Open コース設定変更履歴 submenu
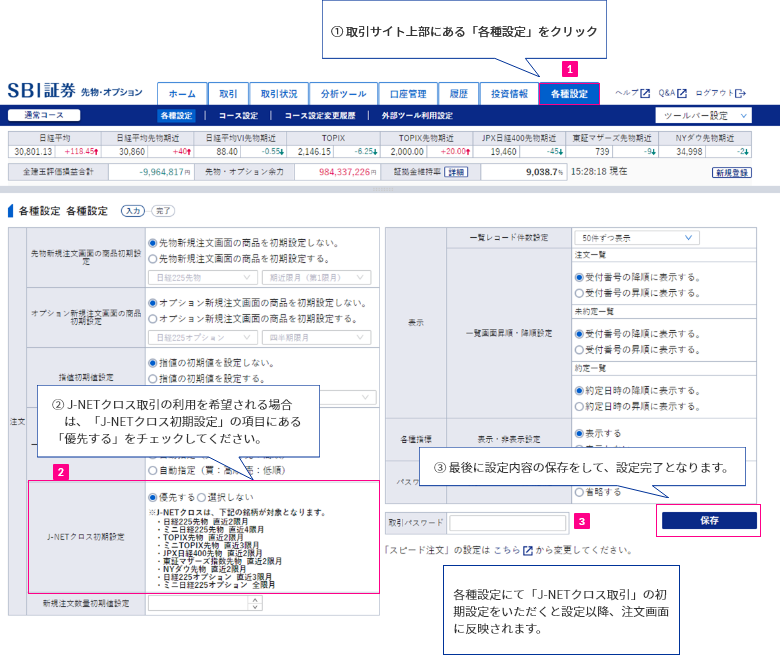 tap(320, 115)
